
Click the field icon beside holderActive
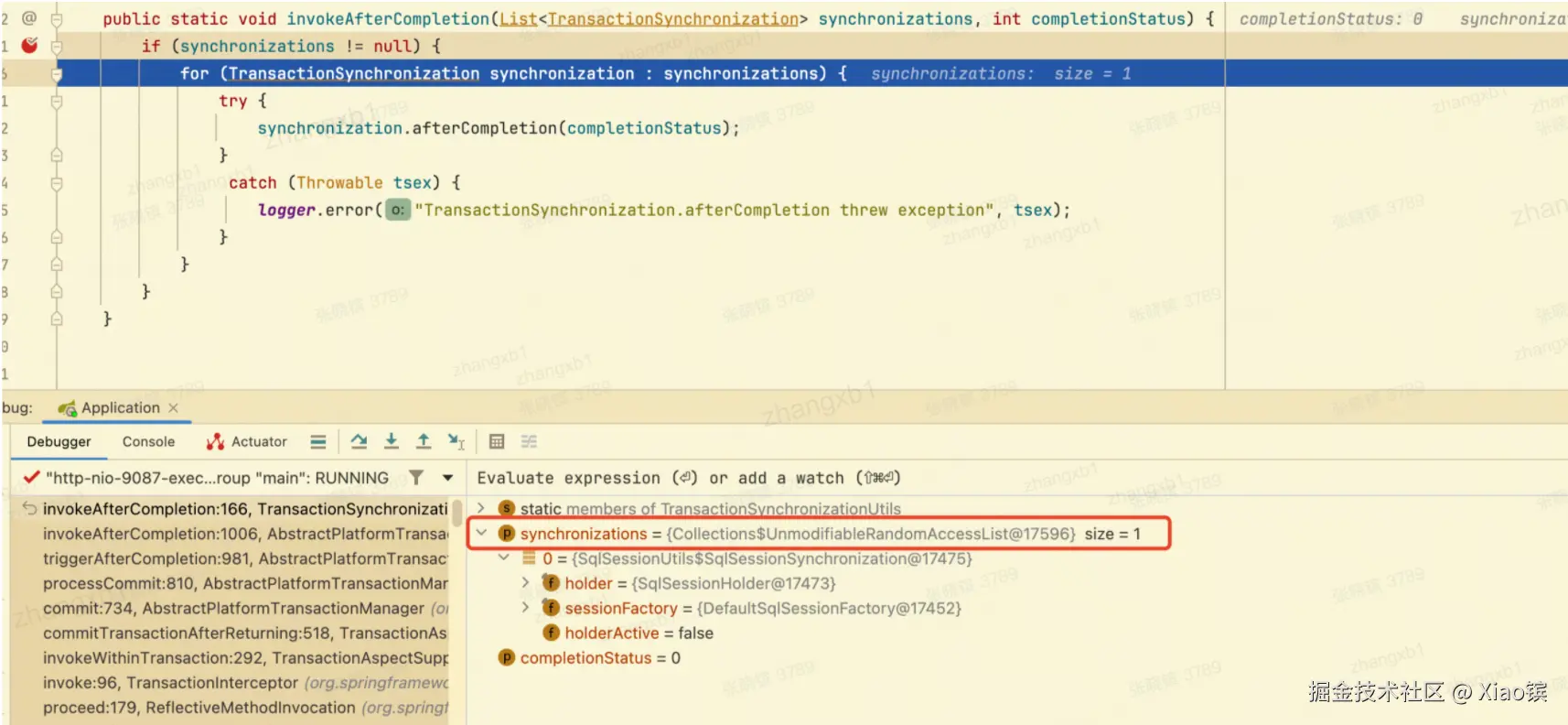pyautogui.click(x=551, y=633)
